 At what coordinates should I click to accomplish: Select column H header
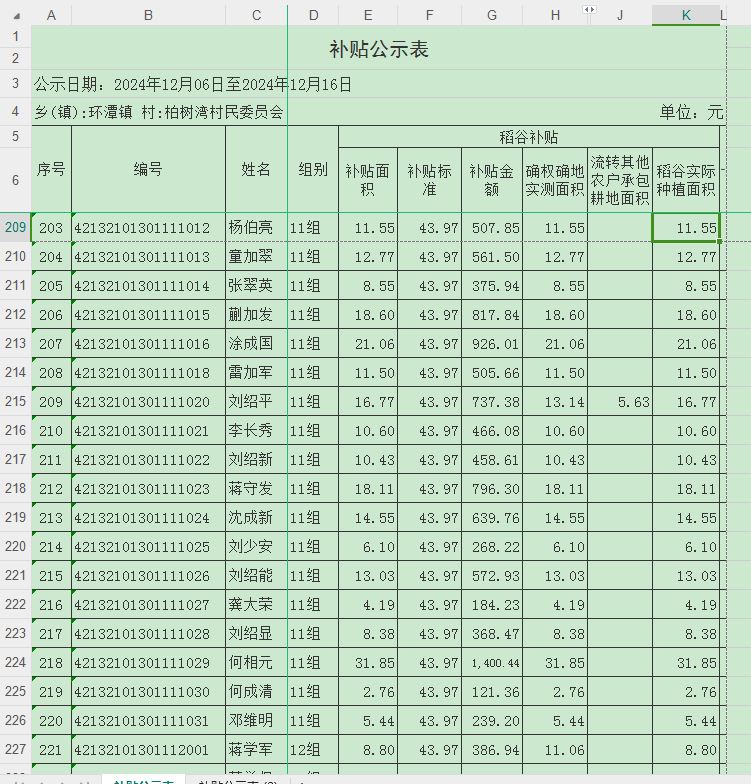554,16
